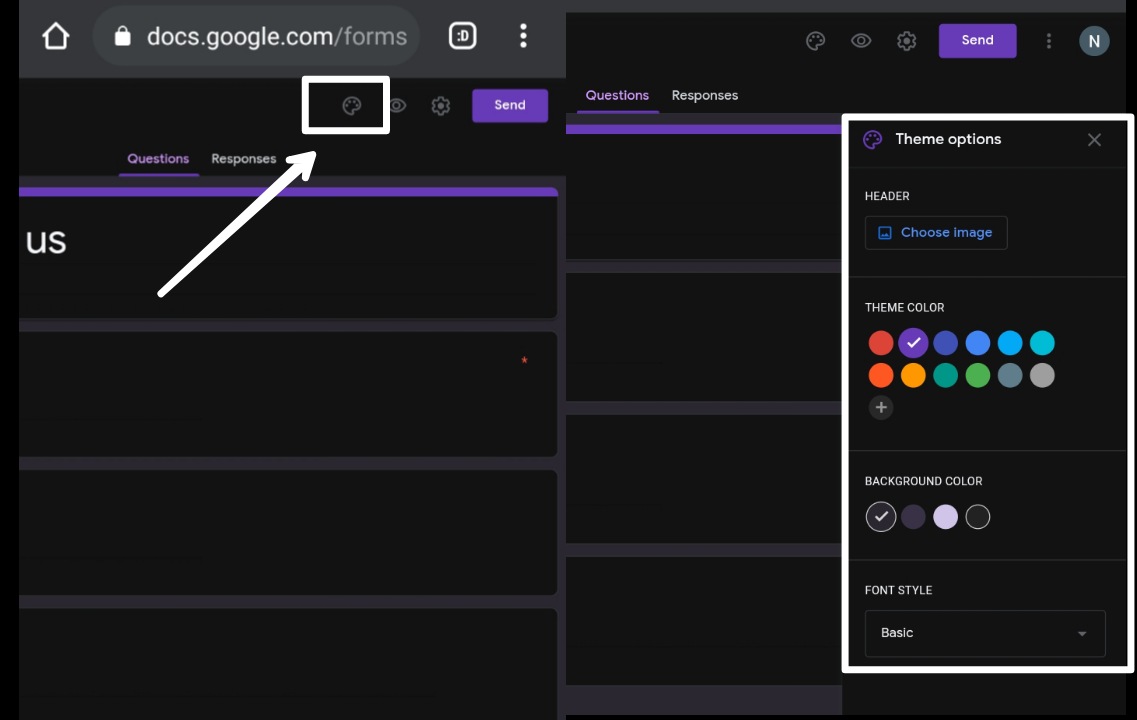Click the Choose image button
This screenshot has height=720, width=1137.
[x=936, y=233]
